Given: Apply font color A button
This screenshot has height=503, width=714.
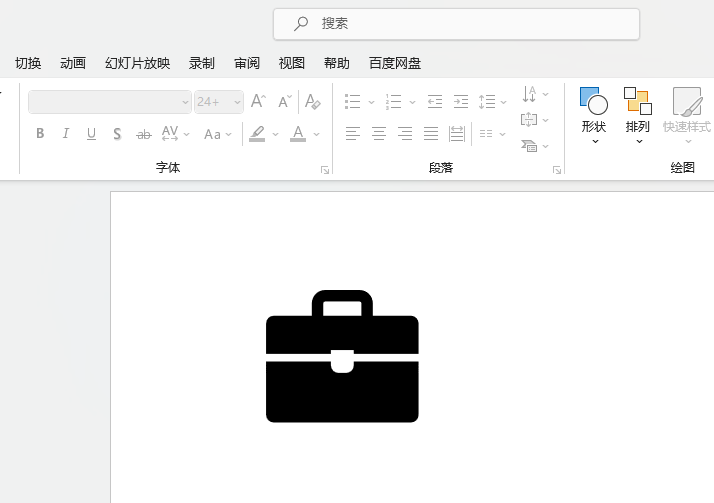Looking at the screenshot, I should pyautogui.click(x=298, y=133).
